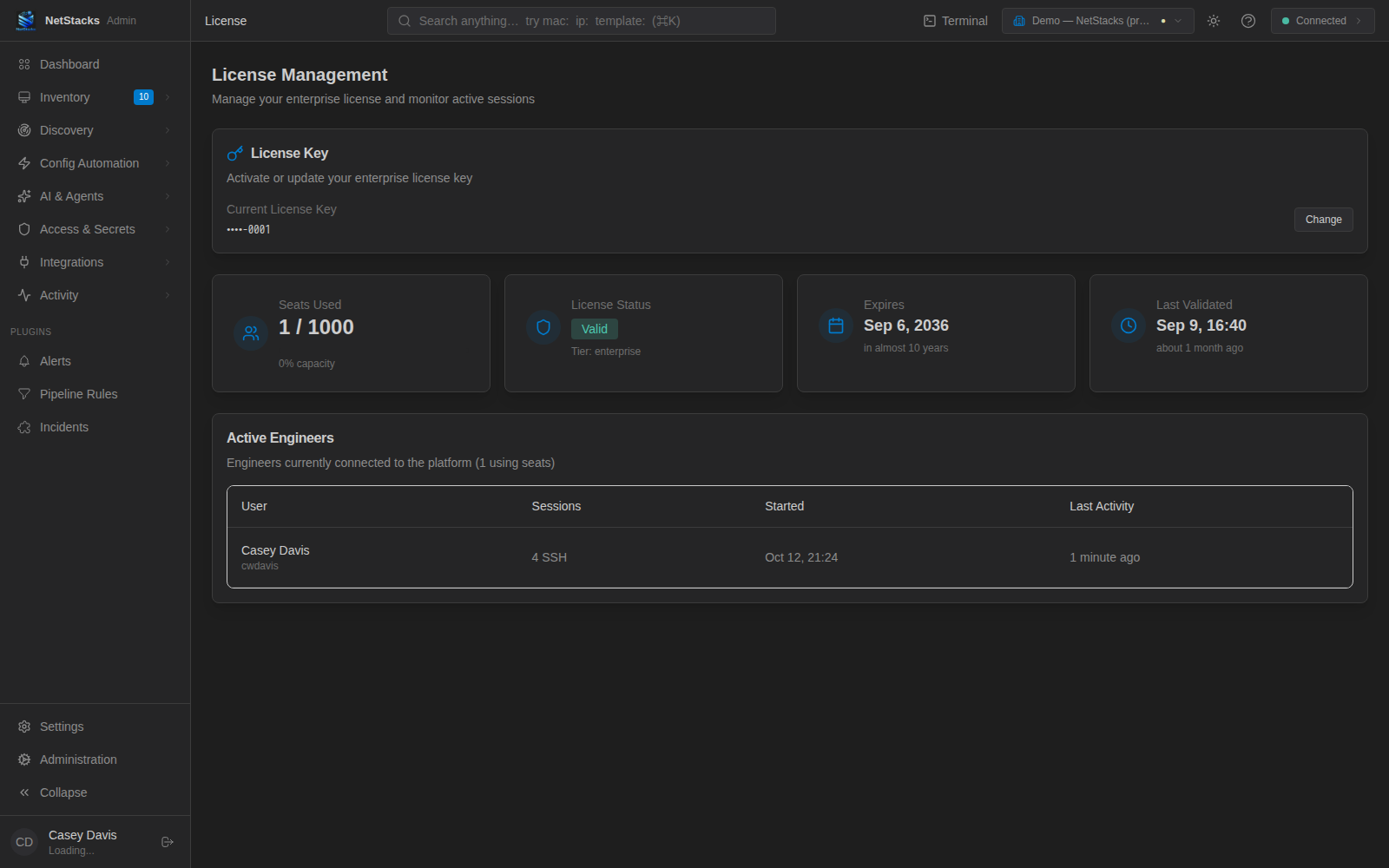Select the Casey Davis engineer row
The width and height of the screenshot is (1389, 868).
tap(790, 557)
